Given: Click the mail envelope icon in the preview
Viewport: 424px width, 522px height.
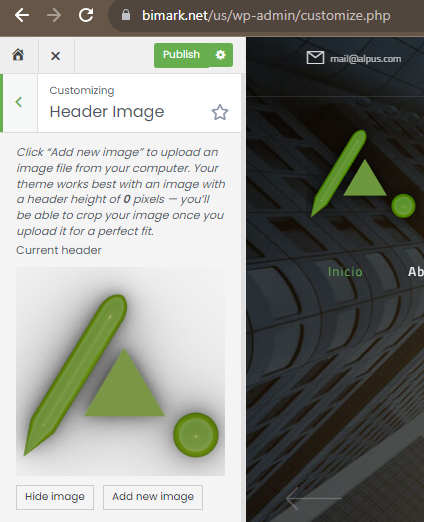Looking at the screenshot, I should coord(315,58).
